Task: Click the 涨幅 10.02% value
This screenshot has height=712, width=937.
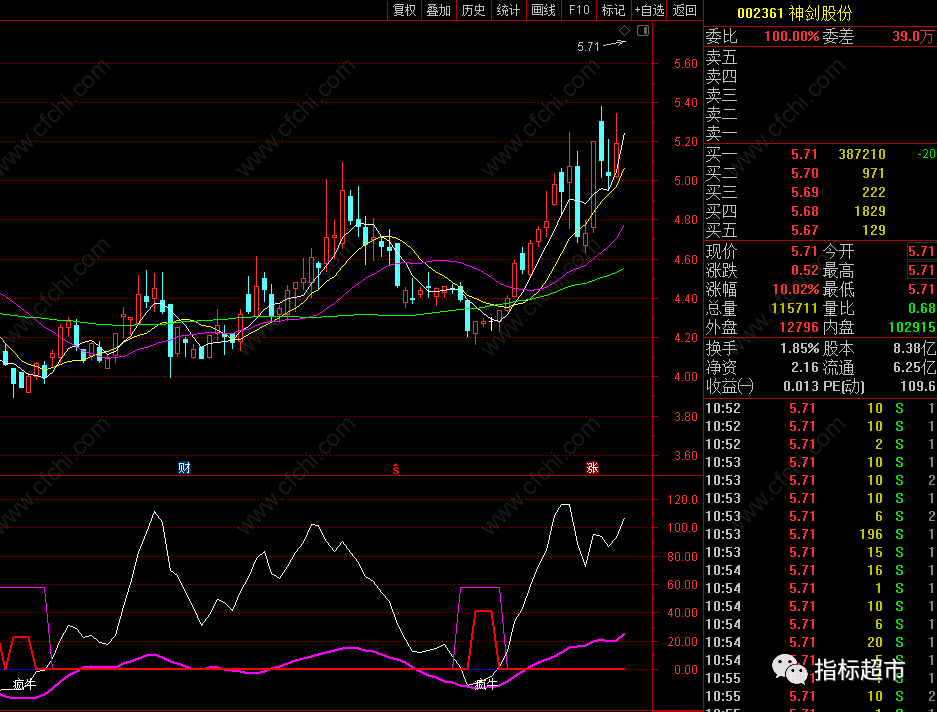Action: pos(795,289)
